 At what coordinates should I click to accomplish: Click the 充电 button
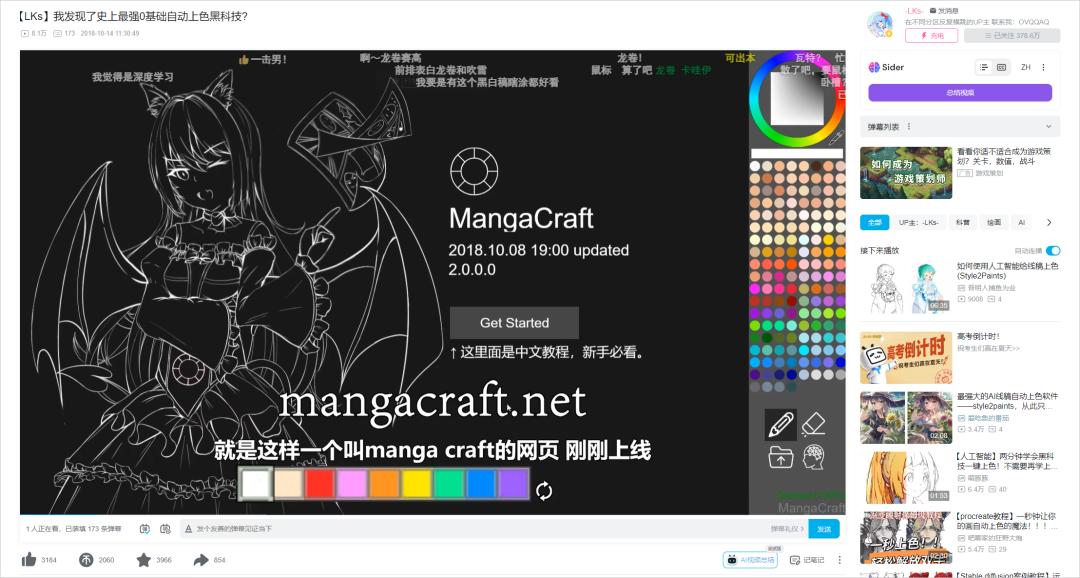pos(931,36)
